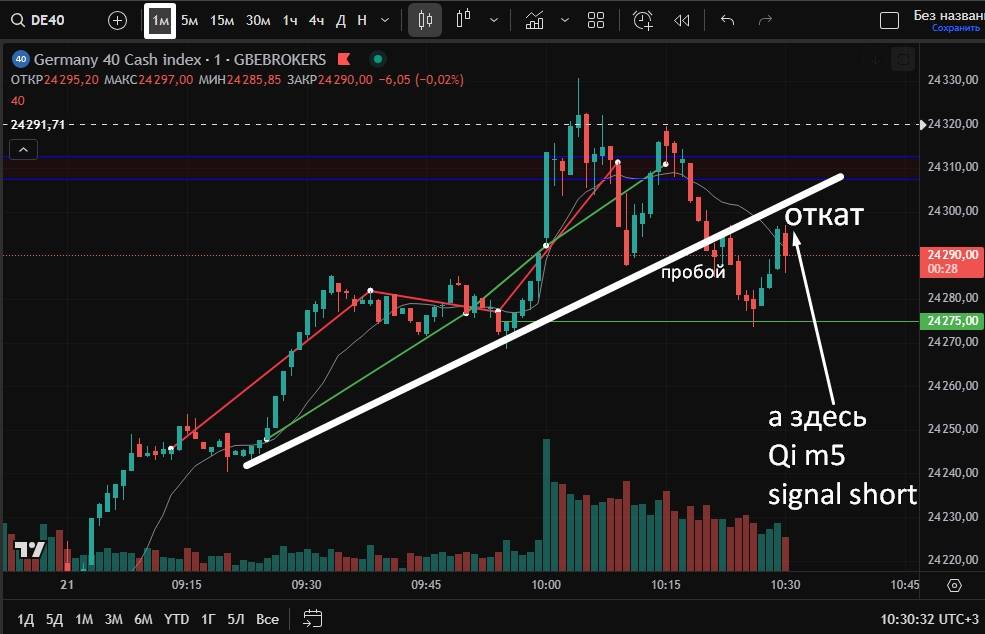Open indicator templates grid icon
This screenshot has width=985, height=634.
pos(596,20)
